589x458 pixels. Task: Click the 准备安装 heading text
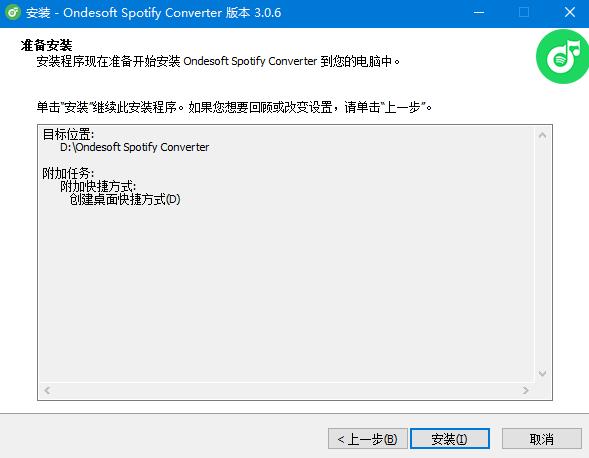click(x=47, y=45)
